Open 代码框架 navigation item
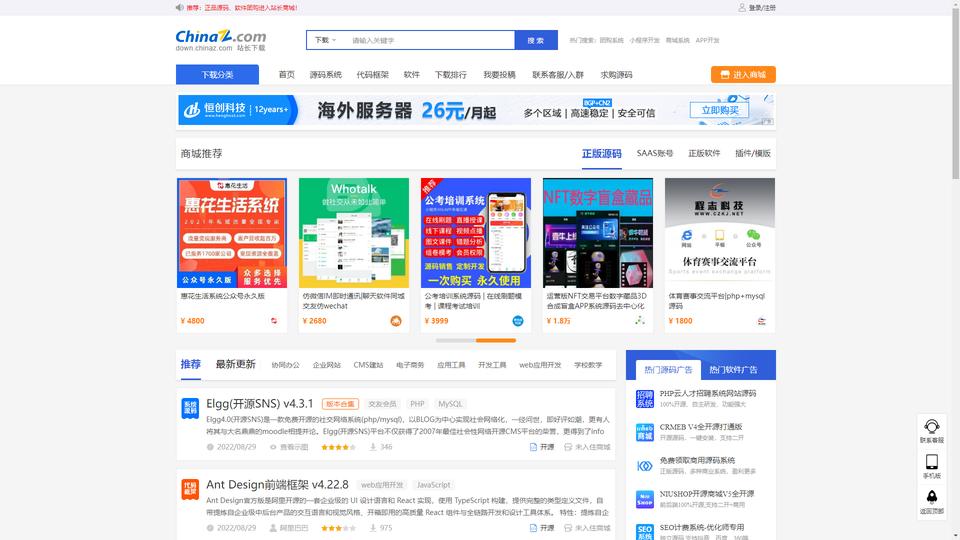This screenshot has height=540, width=960. [373, 75]
